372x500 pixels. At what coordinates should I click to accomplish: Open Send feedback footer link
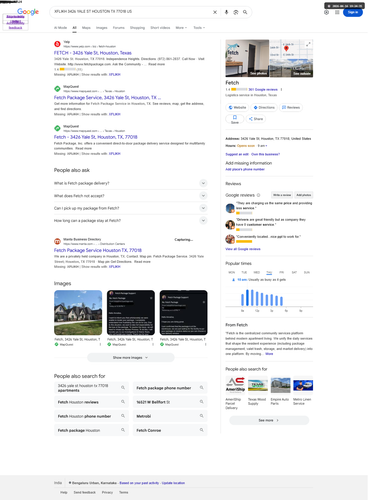[x=84, y=492]
